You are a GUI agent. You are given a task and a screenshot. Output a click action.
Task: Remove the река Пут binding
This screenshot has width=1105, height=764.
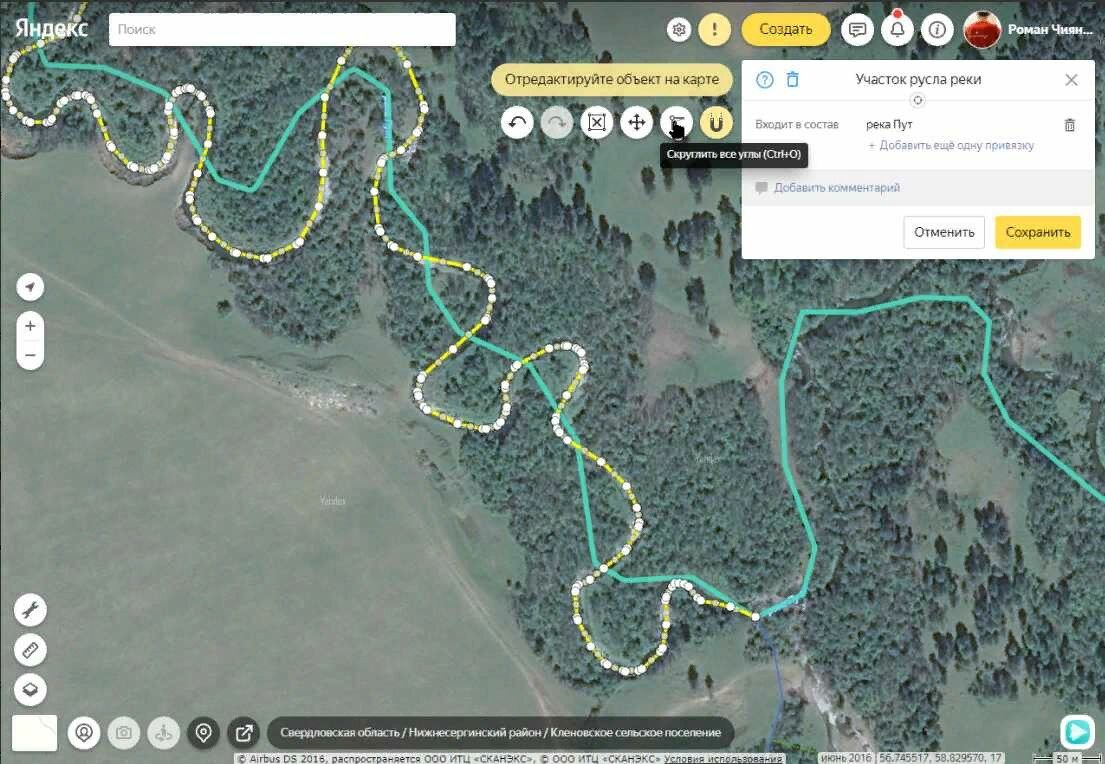(1069, 125)
